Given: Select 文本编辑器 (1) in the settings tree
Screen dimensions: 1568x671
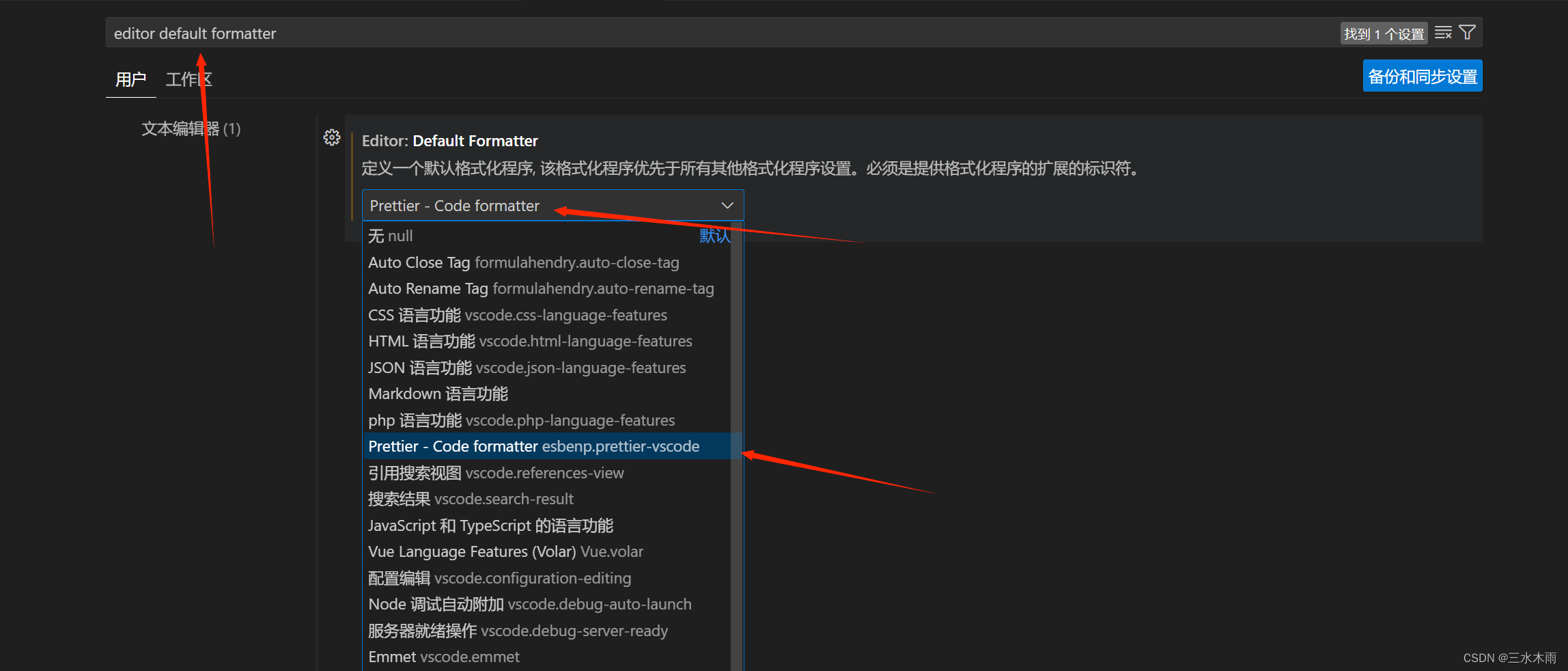Looking at the screenshot, I should tap(191, 128).
